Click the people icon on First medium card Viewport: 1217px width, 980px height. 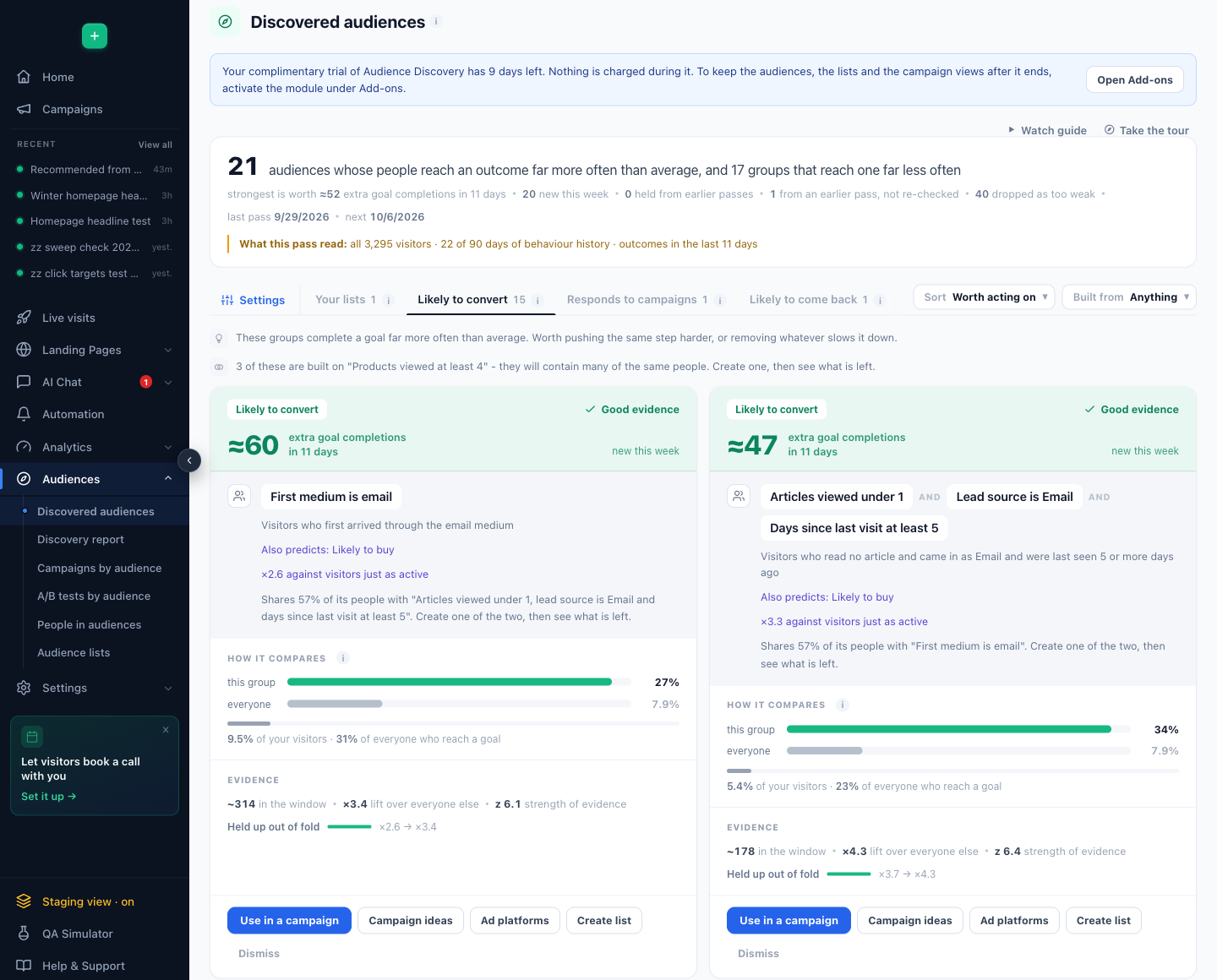[239, 496]
